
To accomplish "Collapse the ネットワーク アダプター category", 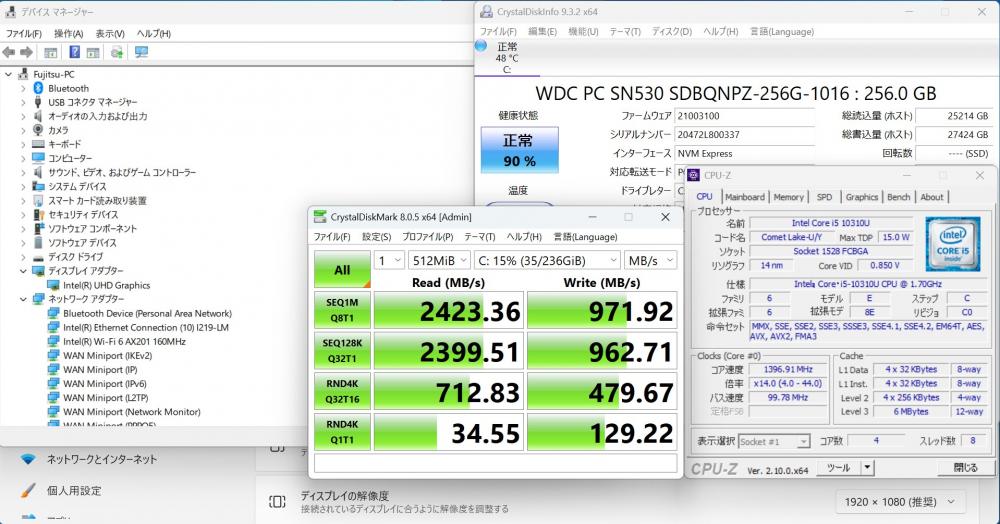I will pyautogui.click(x=23, y=299).
